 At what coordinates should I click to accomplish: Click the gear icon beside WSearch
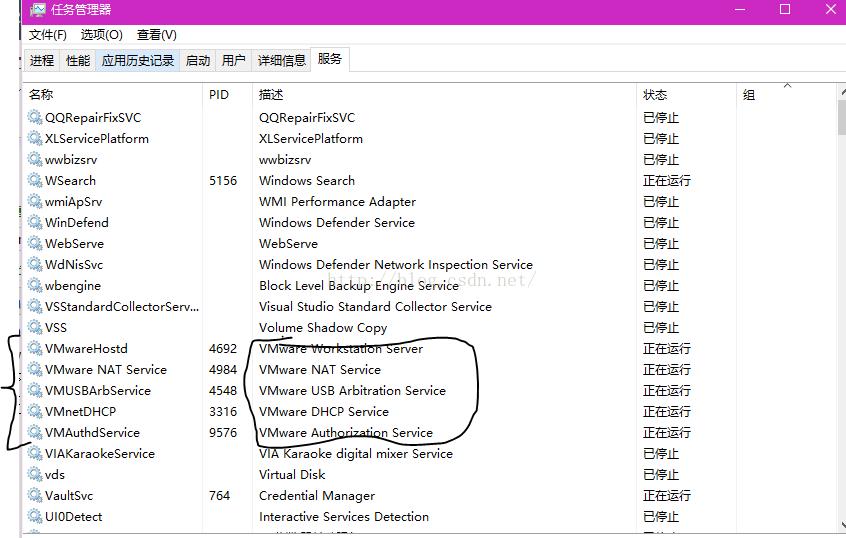(x=35, y=180)
